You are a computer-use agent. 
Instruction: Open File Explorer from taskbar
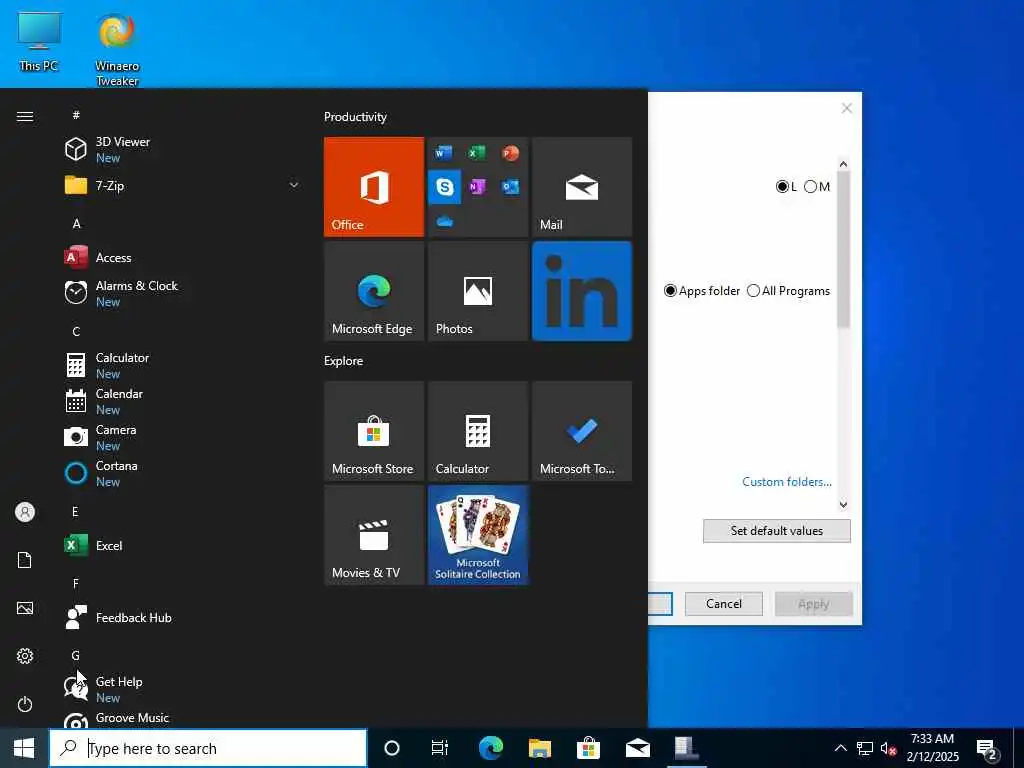(x=539, y=748)
